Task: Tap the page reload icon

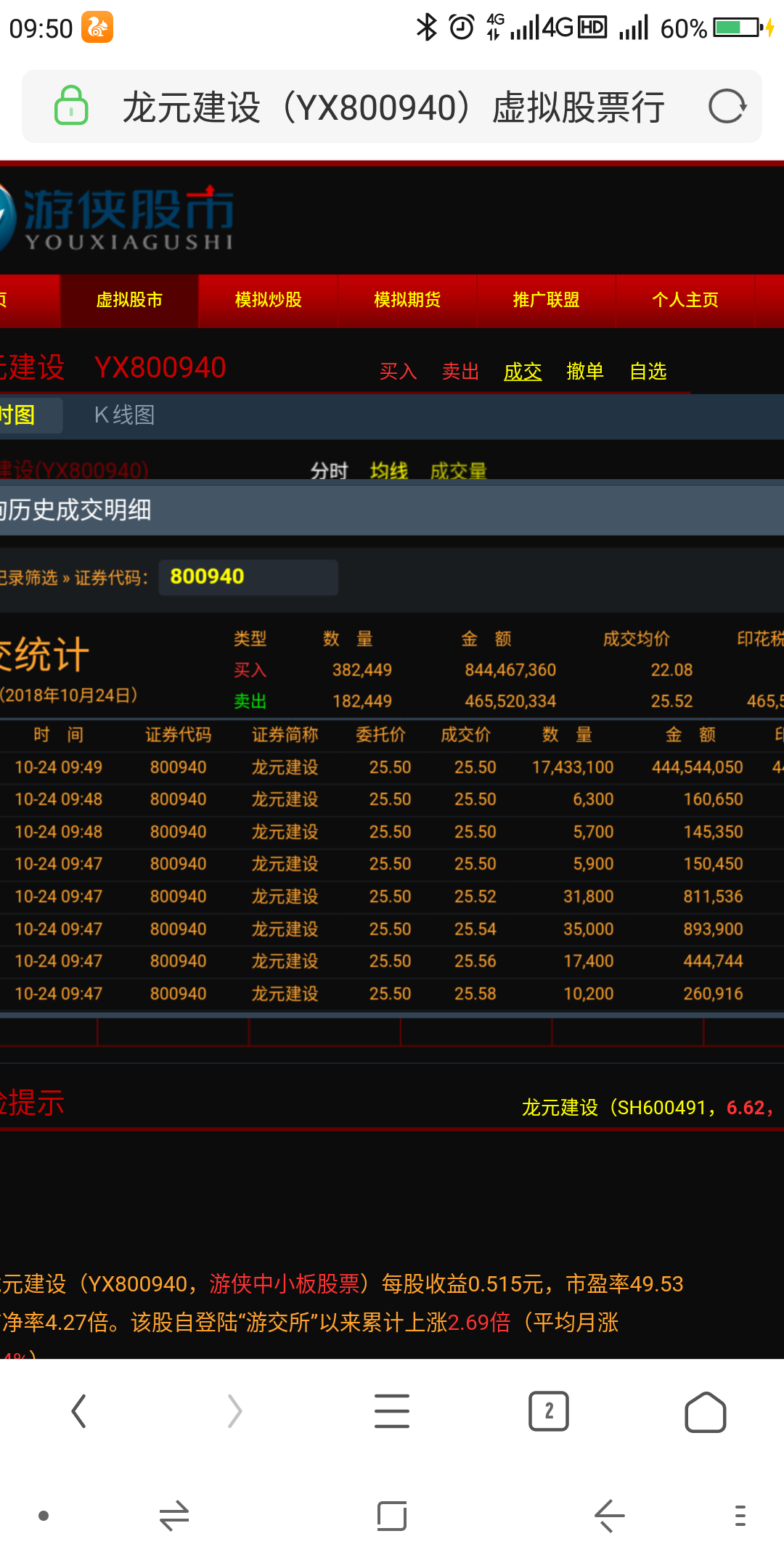Action: pyautogui.click(x=727, y=107)
